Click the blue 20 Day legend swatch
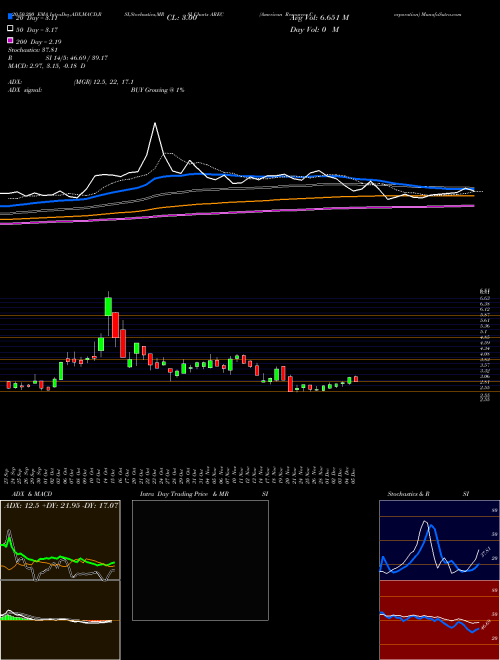 coord(10,17)
